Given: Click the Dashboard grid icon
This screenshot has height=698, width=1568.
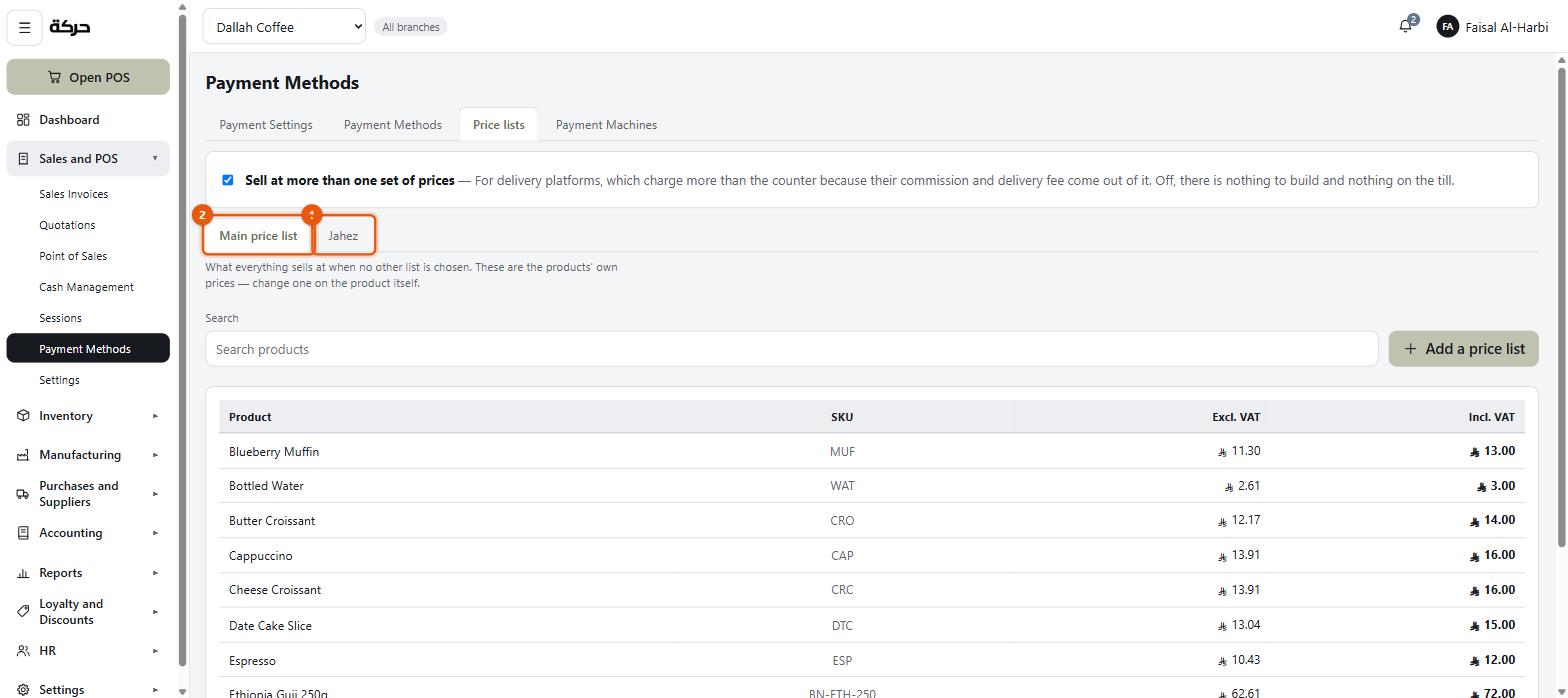Looking at the screenshot, I should point(23,120).
